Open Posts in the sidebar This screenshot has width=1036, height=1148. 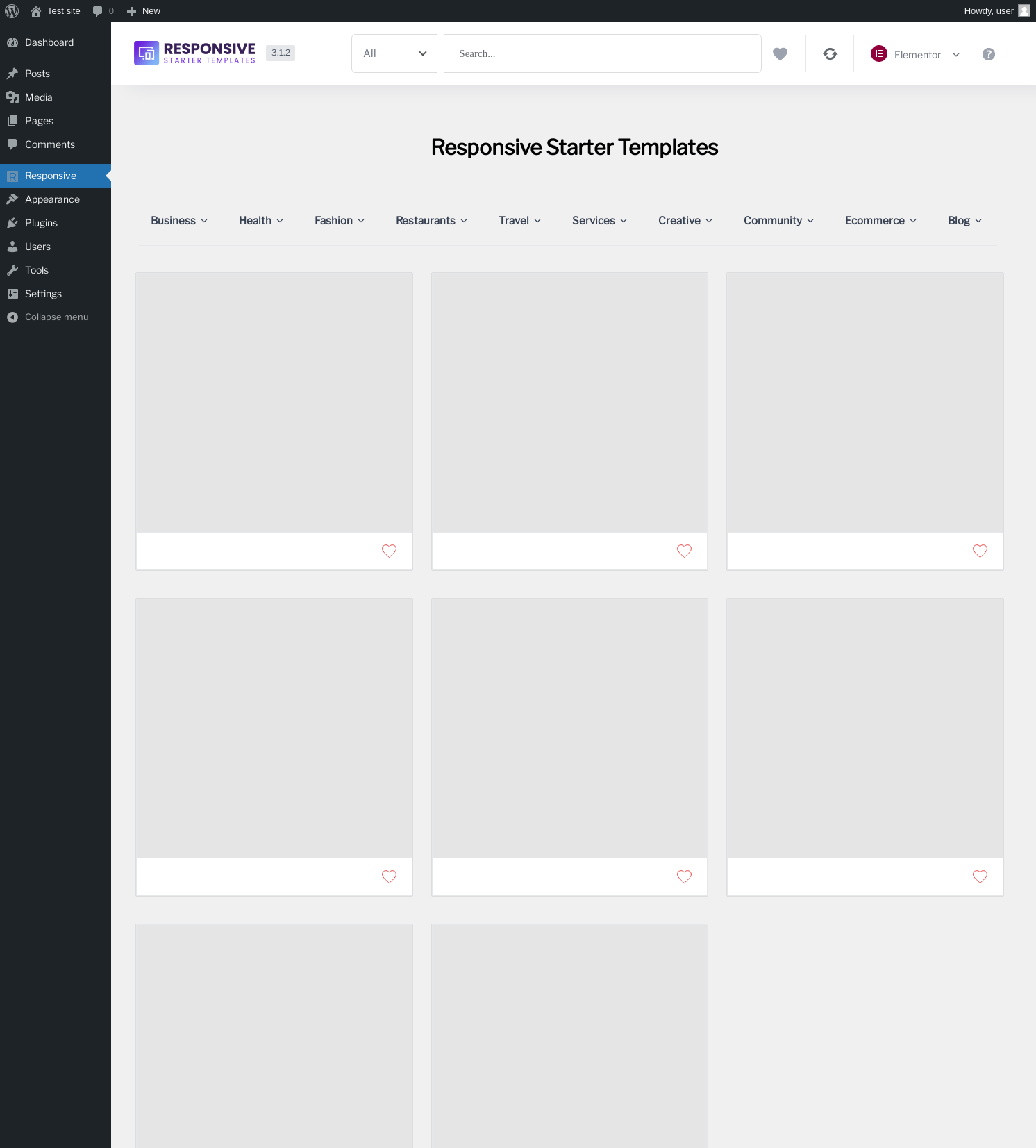(56, 74)
